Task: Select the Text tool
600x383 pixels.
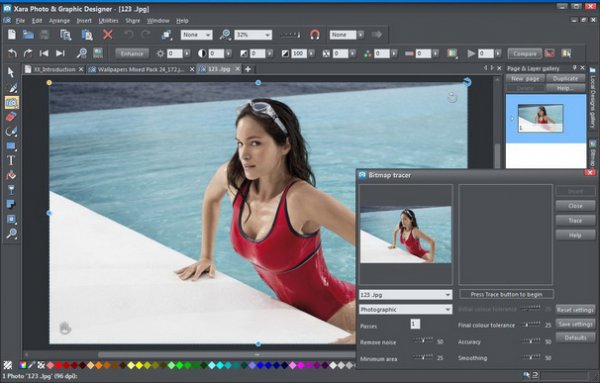Action: pyautogui.click(x=11, y=160)
